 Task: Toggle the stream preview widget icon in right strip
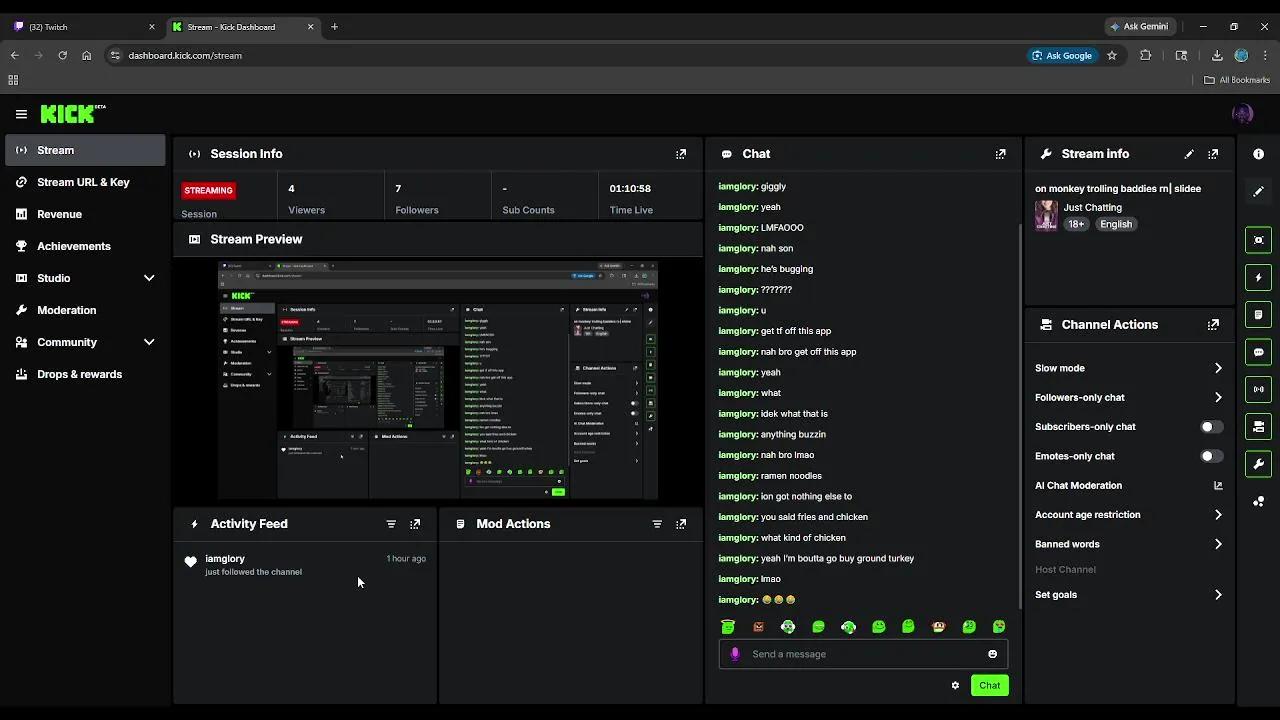[x=1258, y=240]
